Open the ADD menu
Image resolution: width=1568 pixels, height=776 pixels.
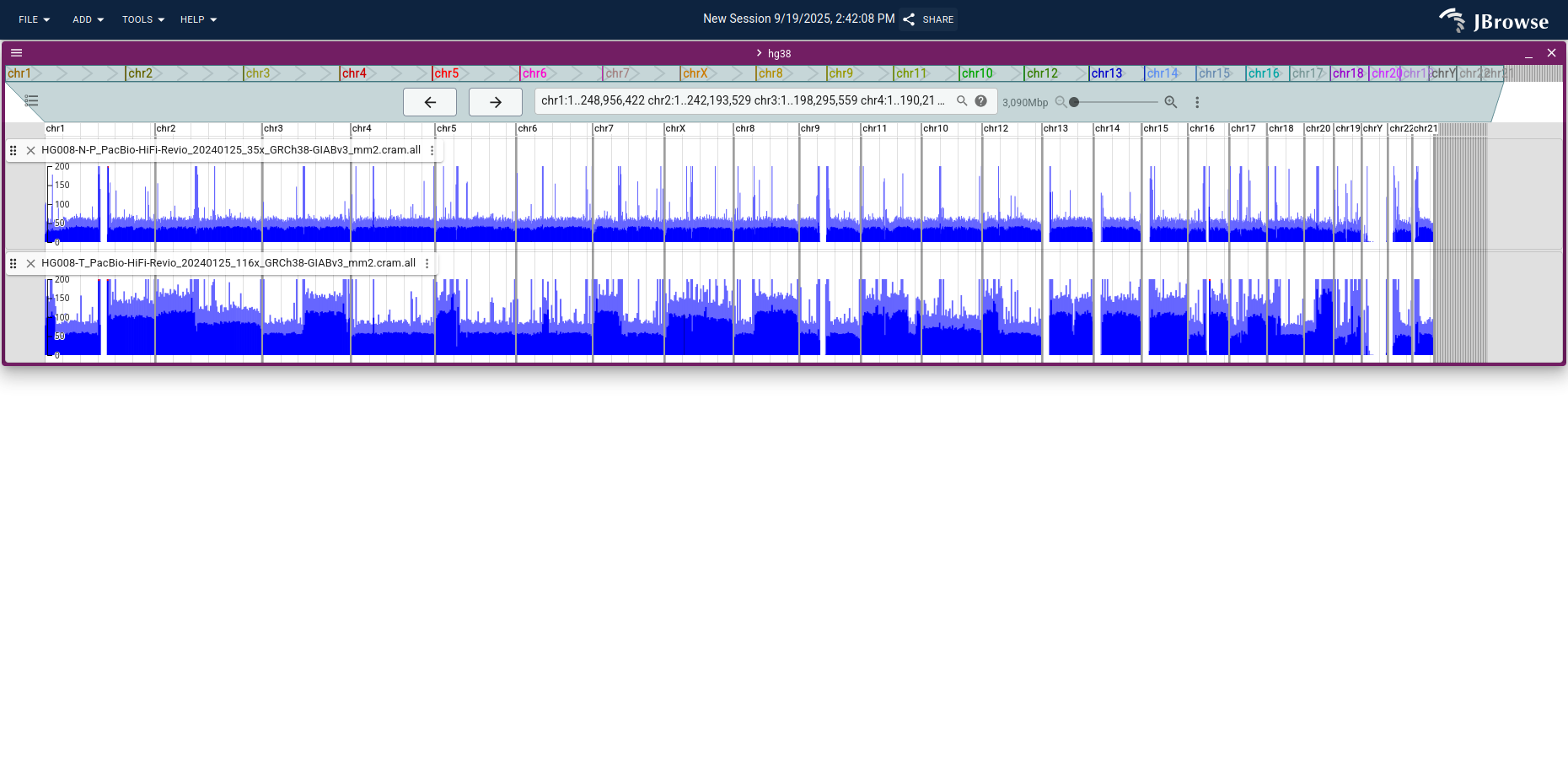click(88, 19)
